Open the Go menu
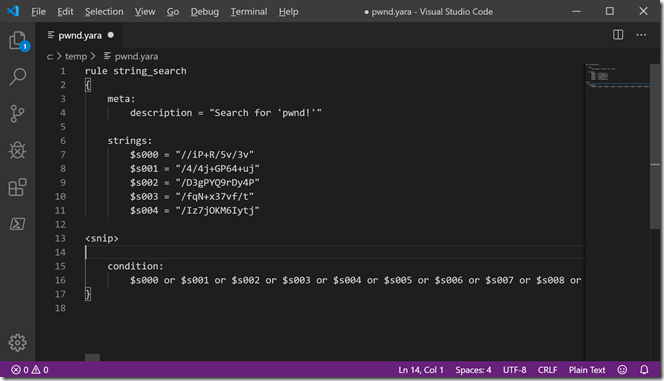Image resolution: width=664 pixels, height=381 pixels. [x=173, y=12]
